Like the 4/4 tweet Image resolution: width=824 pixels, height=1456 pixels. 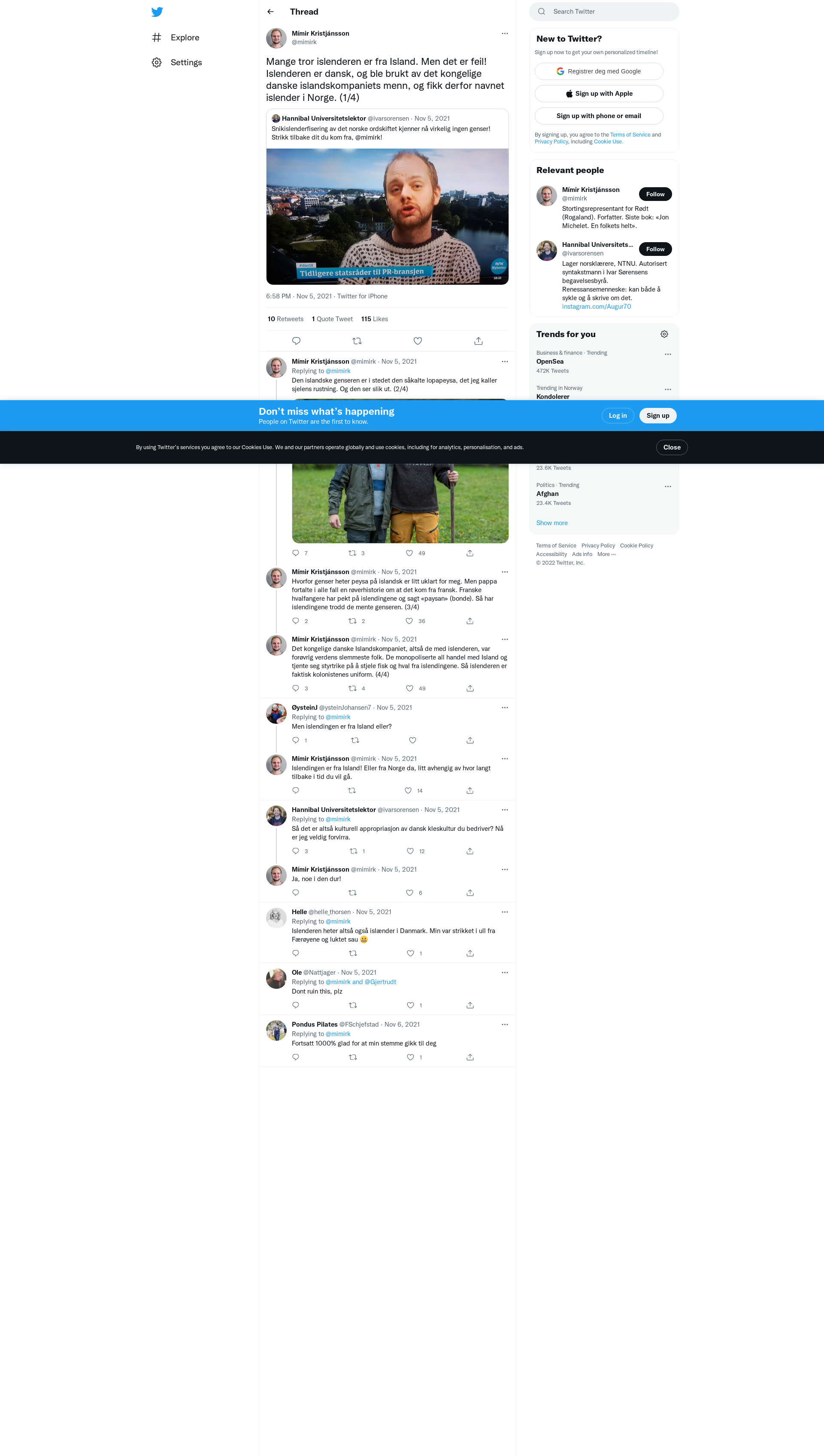click(409, 688)
